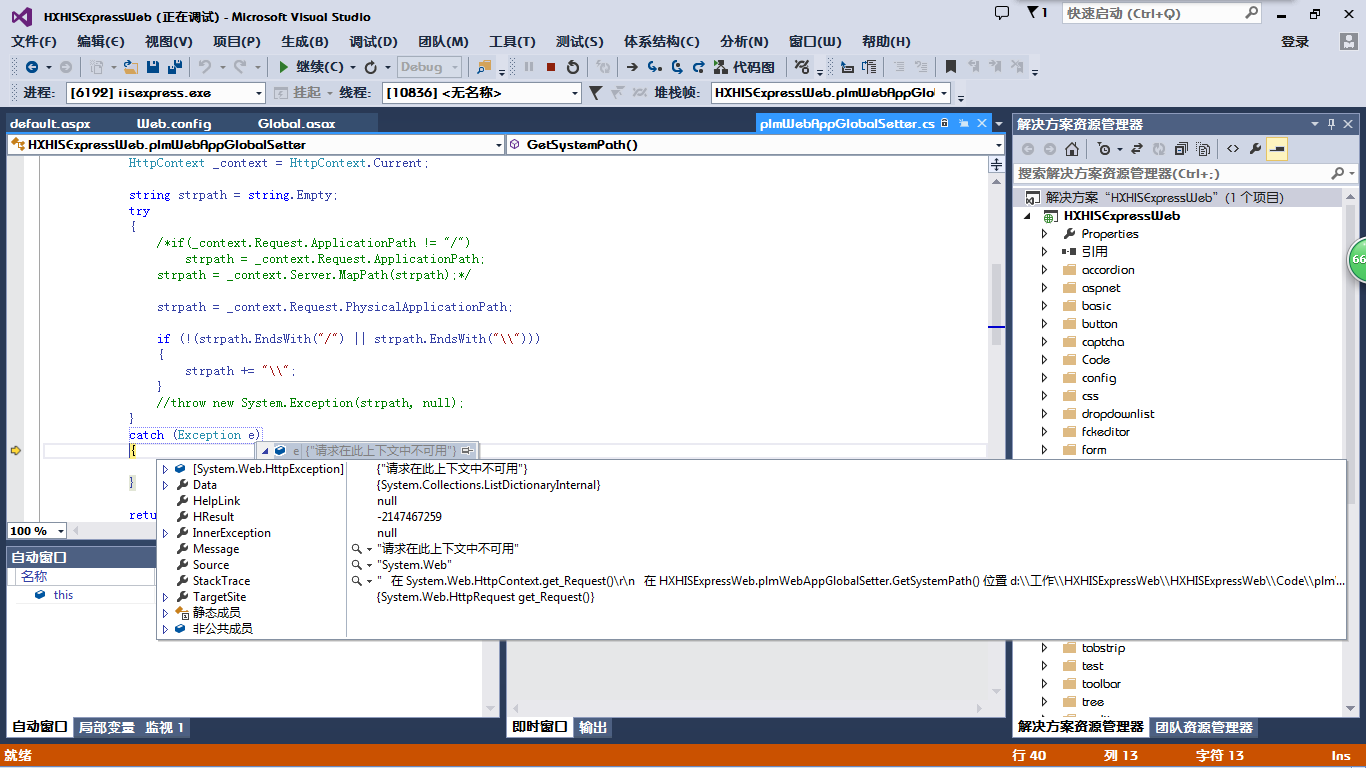Toggle pin on the exception datatip

pyautogui.click(x=467, y=451)
